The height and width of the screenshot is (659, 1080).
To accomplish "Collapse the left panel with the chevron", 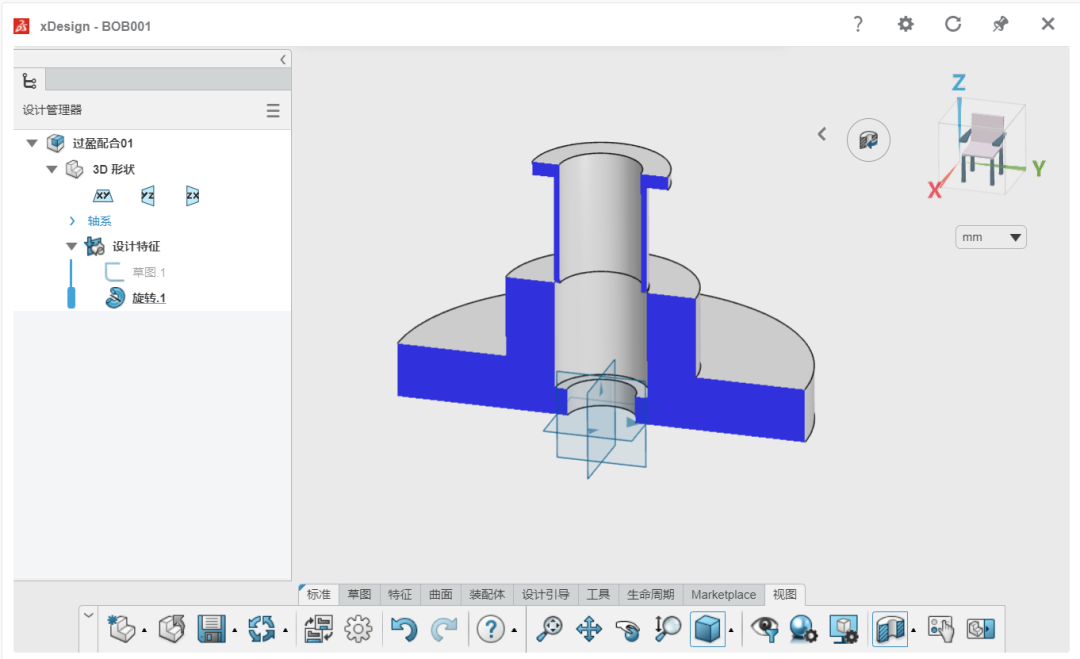I will pos(282,60).
